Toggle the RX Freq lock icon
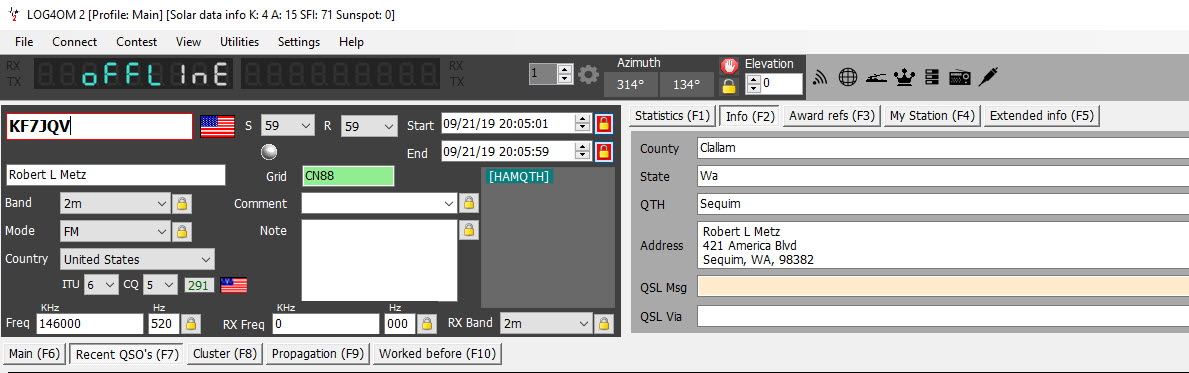The image size is (1189, 373). pos(427,324)
